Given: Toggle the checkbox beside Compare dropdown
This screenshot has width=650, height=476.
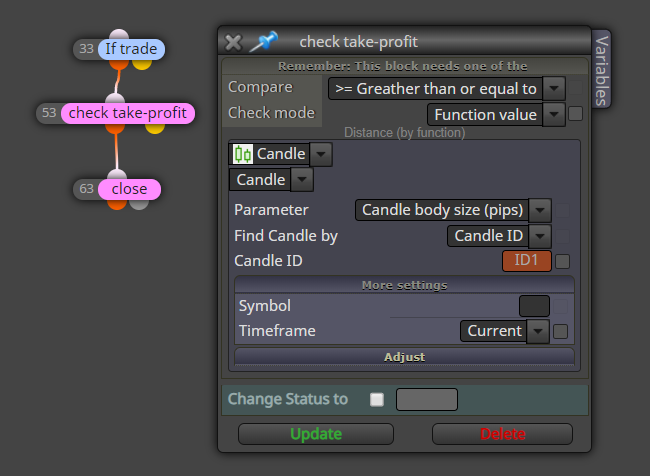Looking at the screenshot, I should 575,88.
